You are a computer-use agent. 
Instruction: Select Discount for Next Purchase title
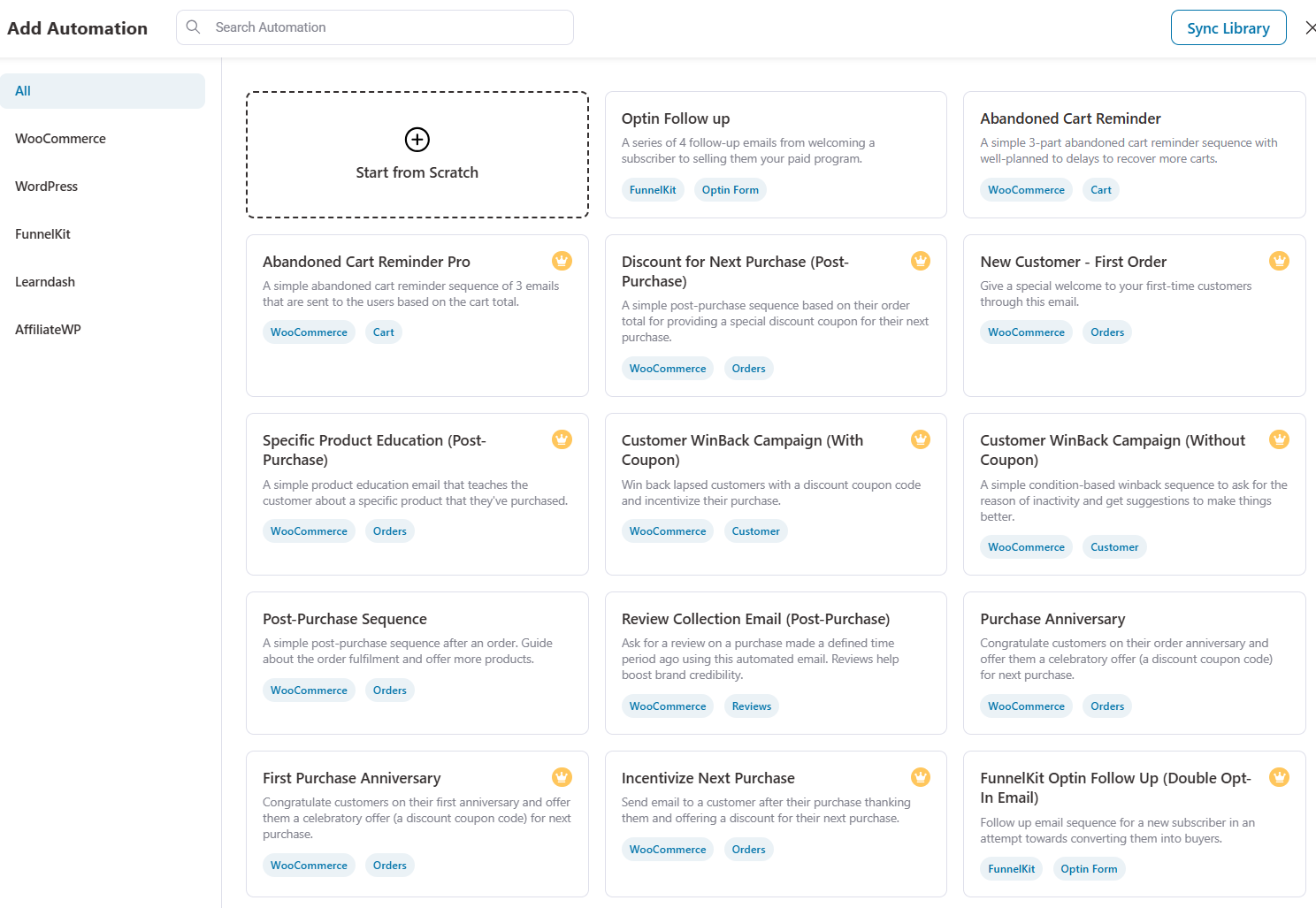(x=735, y=271)
